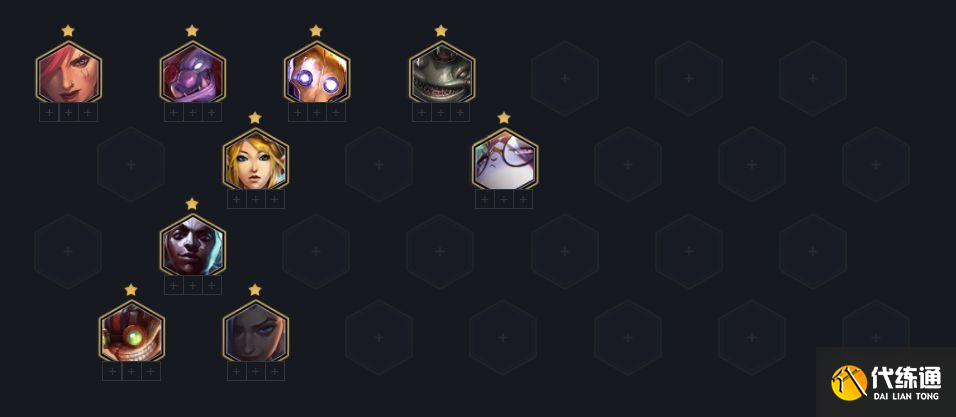This screenshot has width=956, height=417.
Task: Add first item under red-haired champion
Action: (x=49, y=112)
